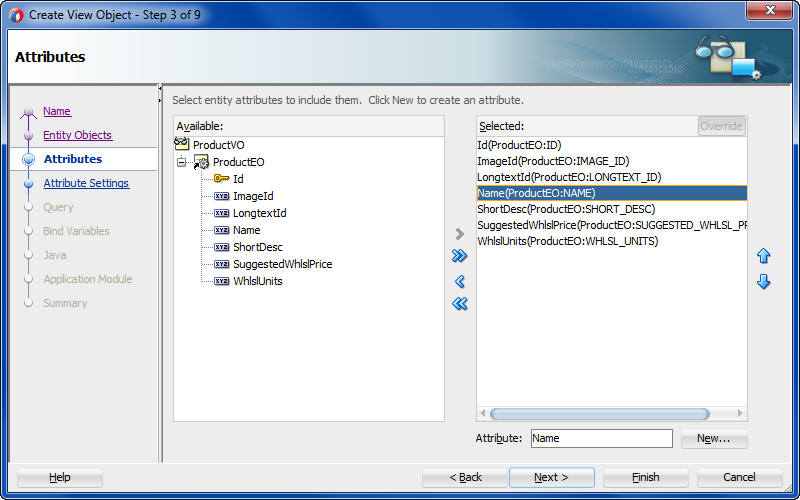Click the Cancel button

click(739, 478)
